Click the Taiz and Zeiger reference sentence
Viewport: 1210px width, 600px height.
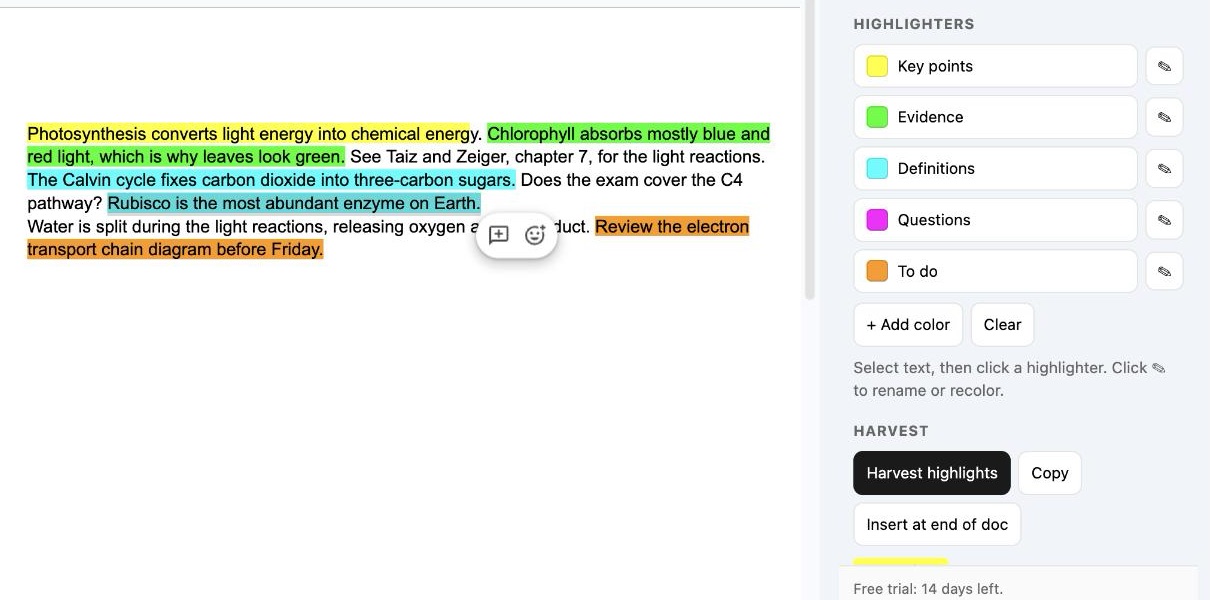click(557, 157)
